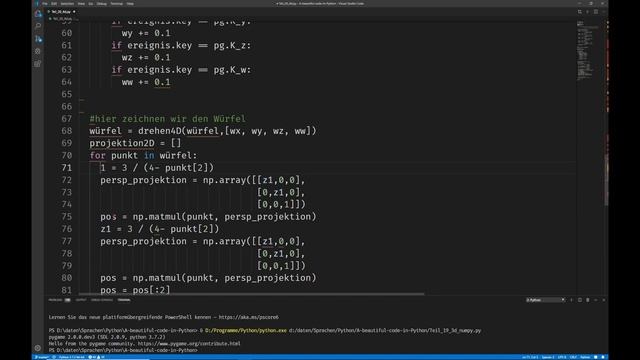Click the split editor icon in editor toolbar
The width and height of the screenshot is (640, 360).
pos(596,12)
